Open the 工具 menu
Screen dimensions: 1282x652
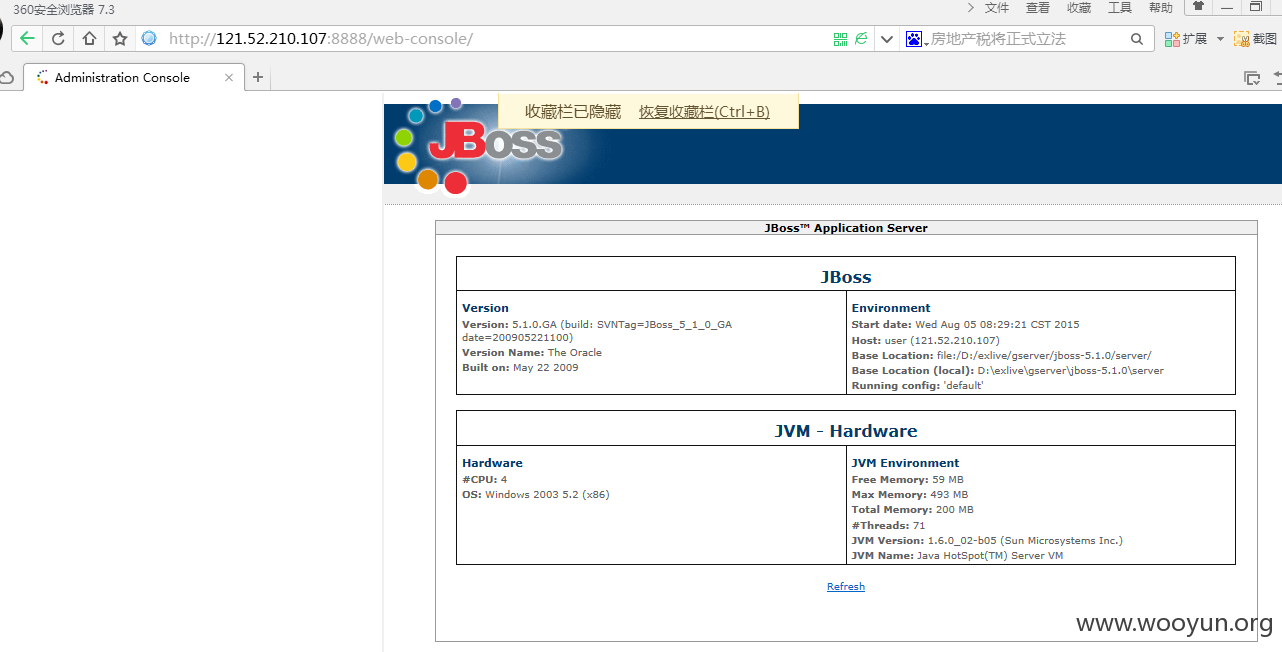coord(1120,8)
